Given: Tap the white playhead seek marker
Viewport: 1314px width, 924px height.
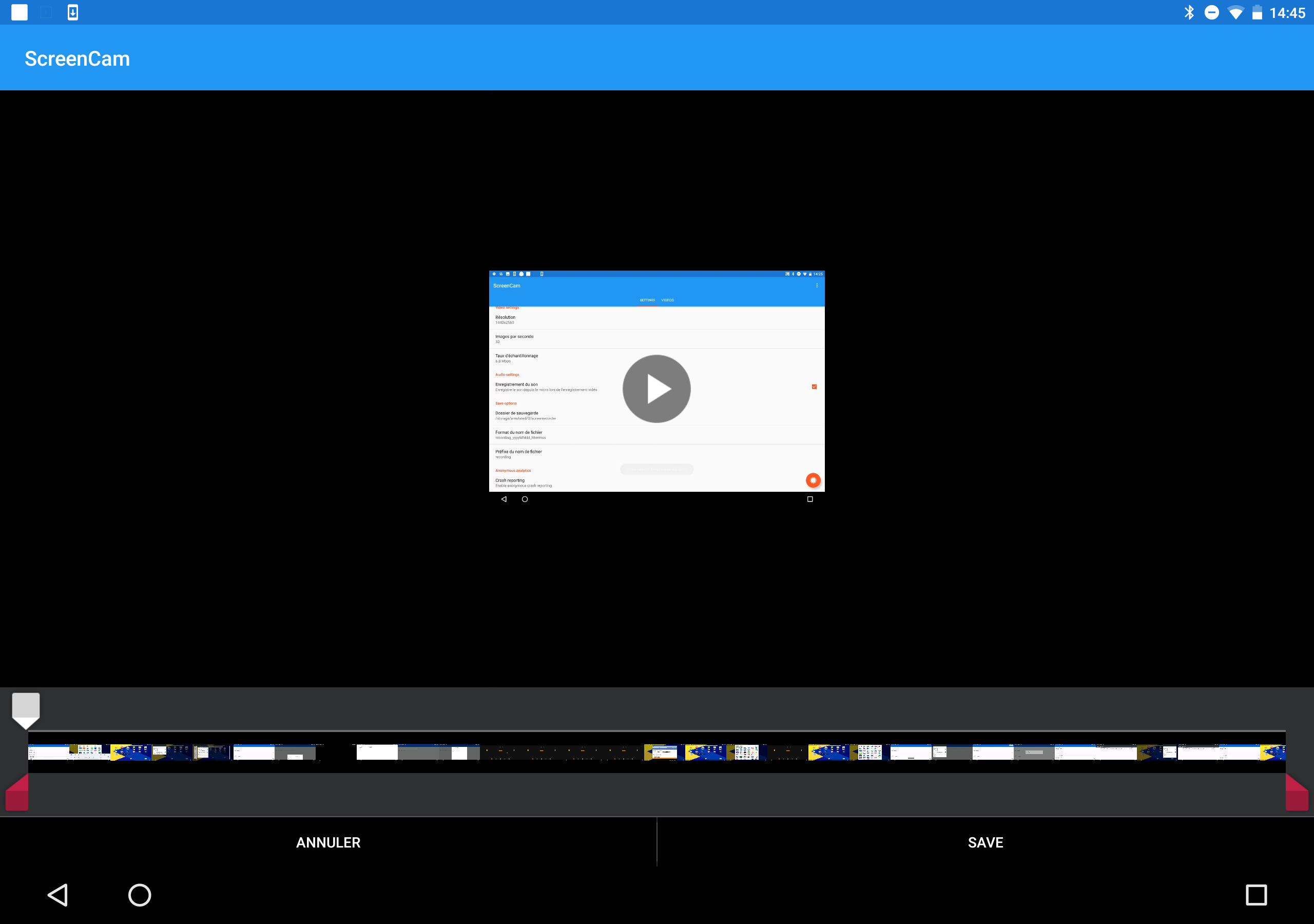Looking at the screenshot, I should coord(26,710).
